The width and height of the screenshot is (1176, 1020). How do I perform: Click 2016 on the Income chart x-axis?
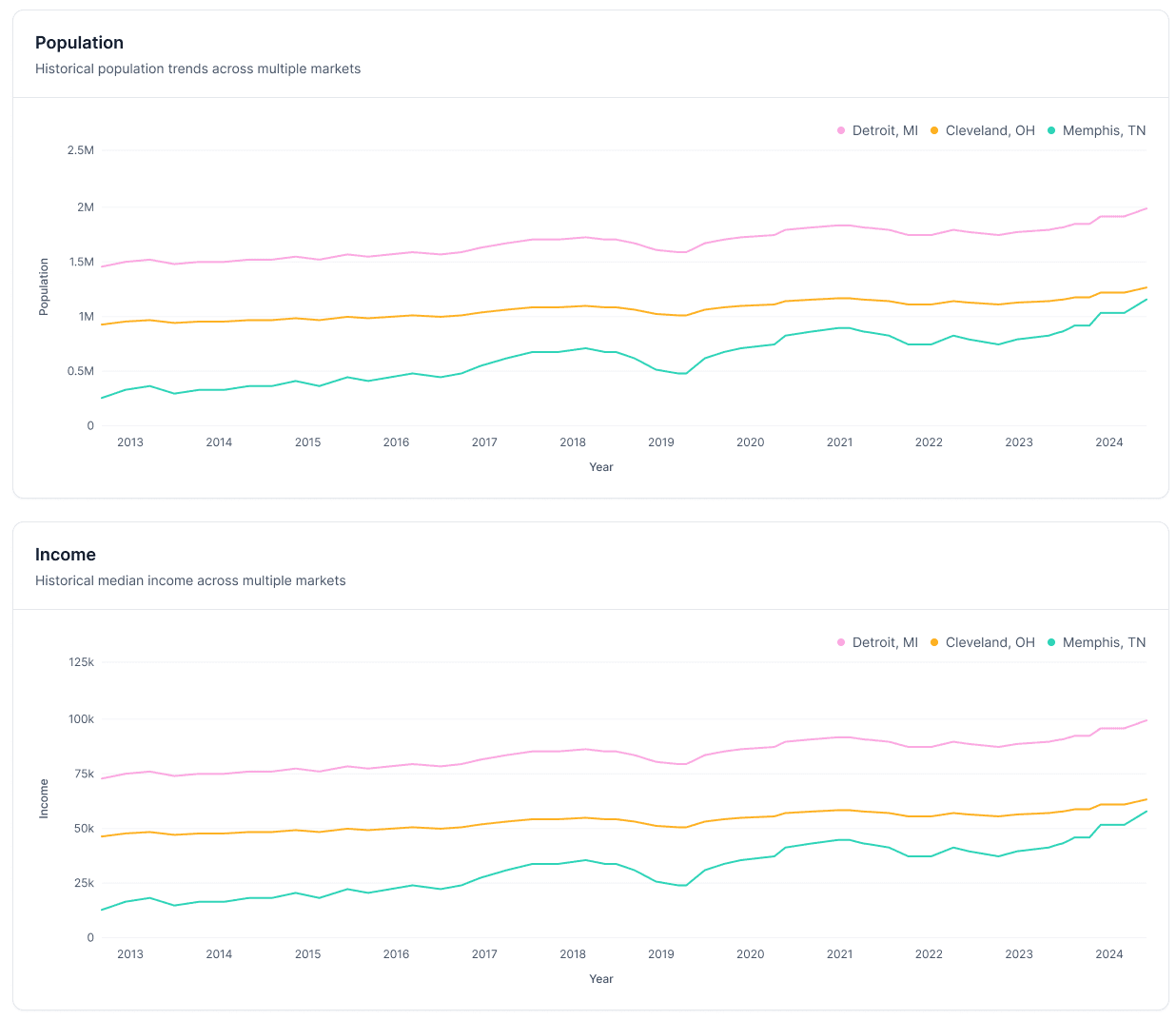click(x=396, y=954)
